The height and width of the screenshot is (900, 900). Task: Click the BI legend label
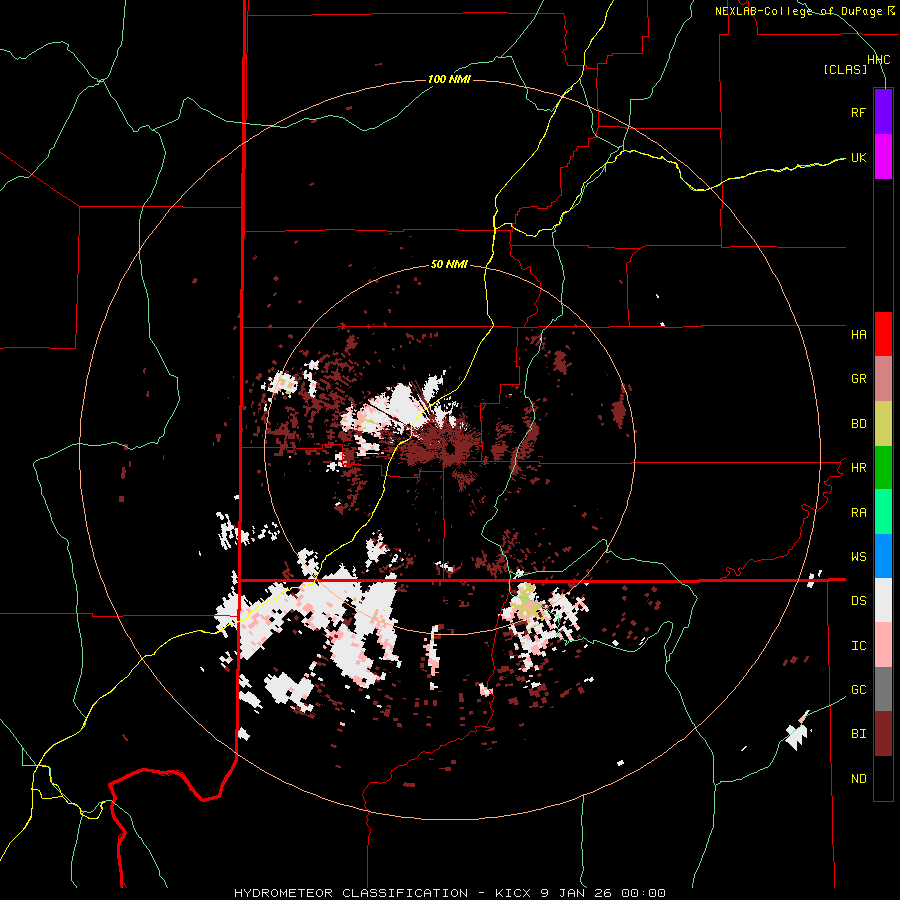pos(858,734)
